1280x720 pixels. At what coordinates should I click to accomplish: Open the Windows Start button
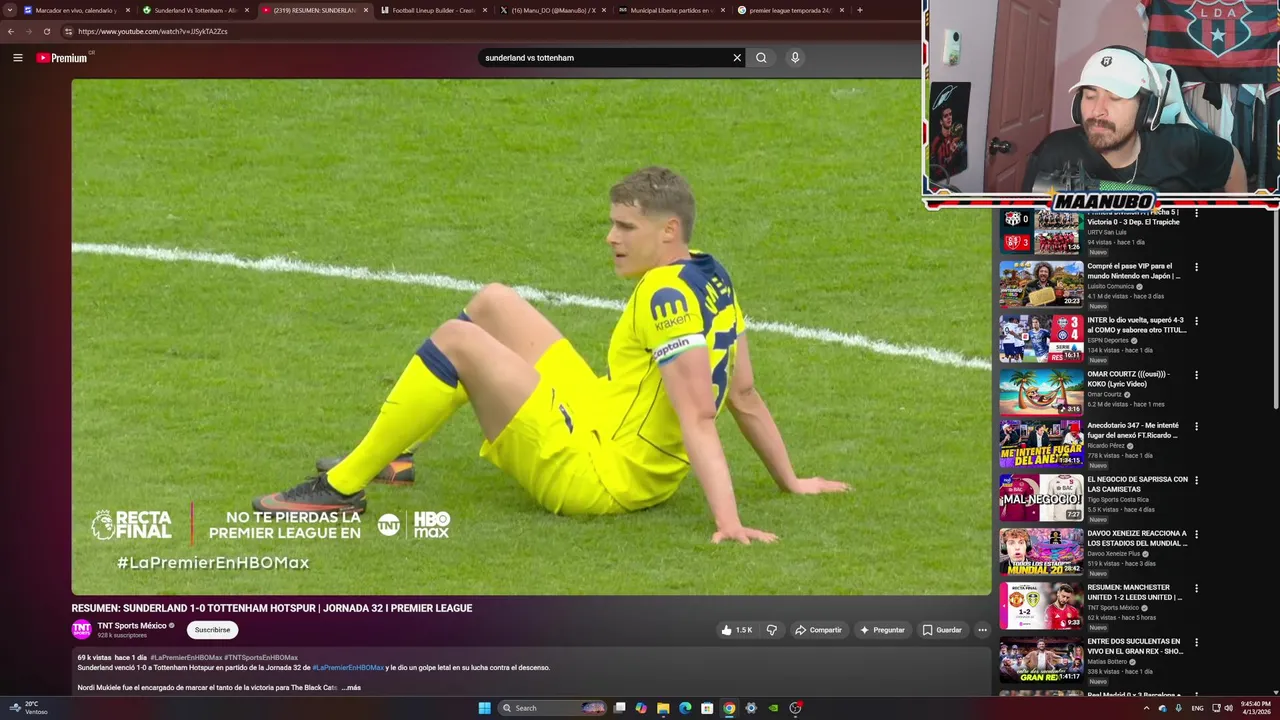pyautogui.click(x=484, y=708)
